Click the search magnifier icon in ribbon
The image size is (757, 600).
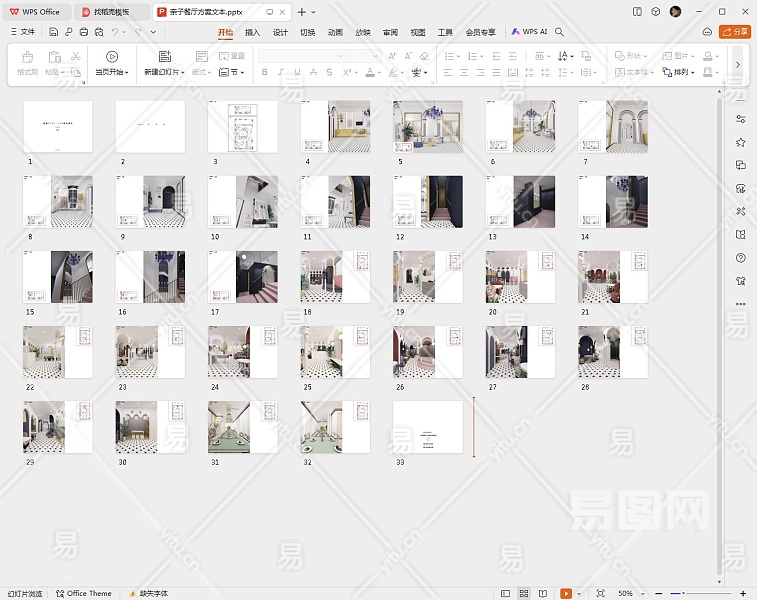[x=560, y=32]
